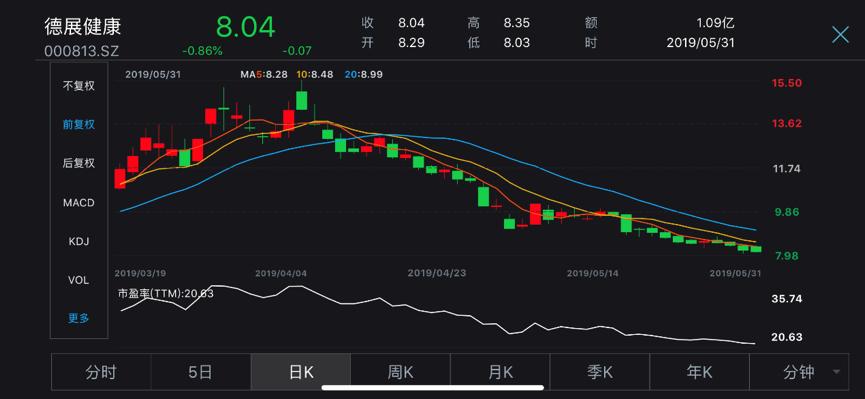Select 前复权 price adjustment option

coord(79,125)
